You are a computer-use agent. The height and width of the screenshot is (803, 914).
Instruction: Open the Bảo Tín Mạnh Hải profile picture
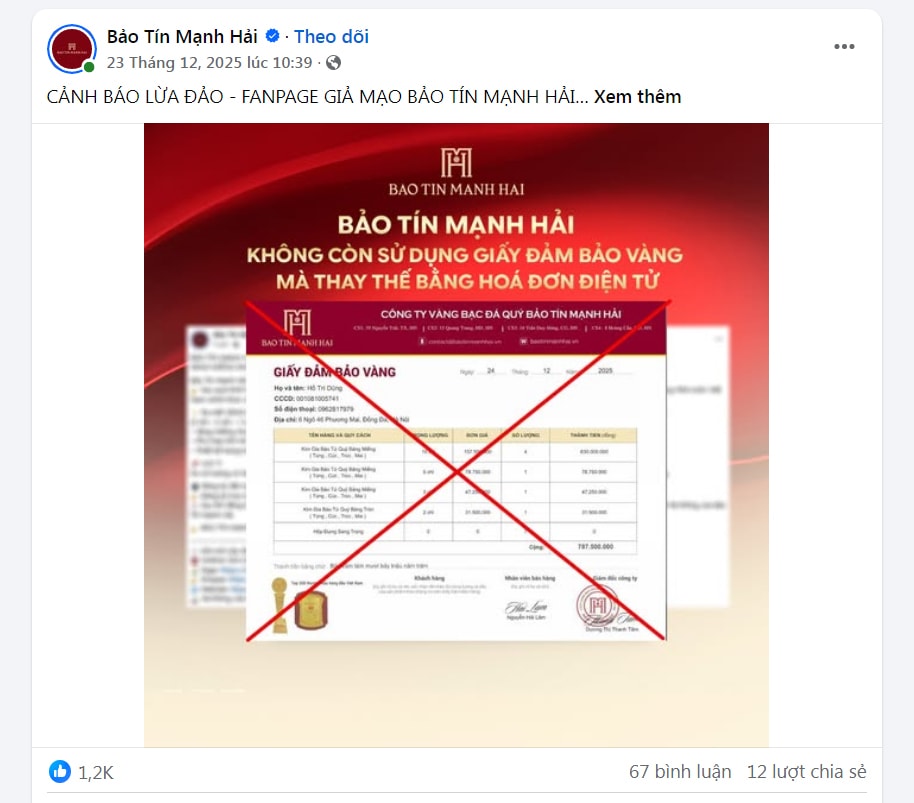click(x=72, y=48)
